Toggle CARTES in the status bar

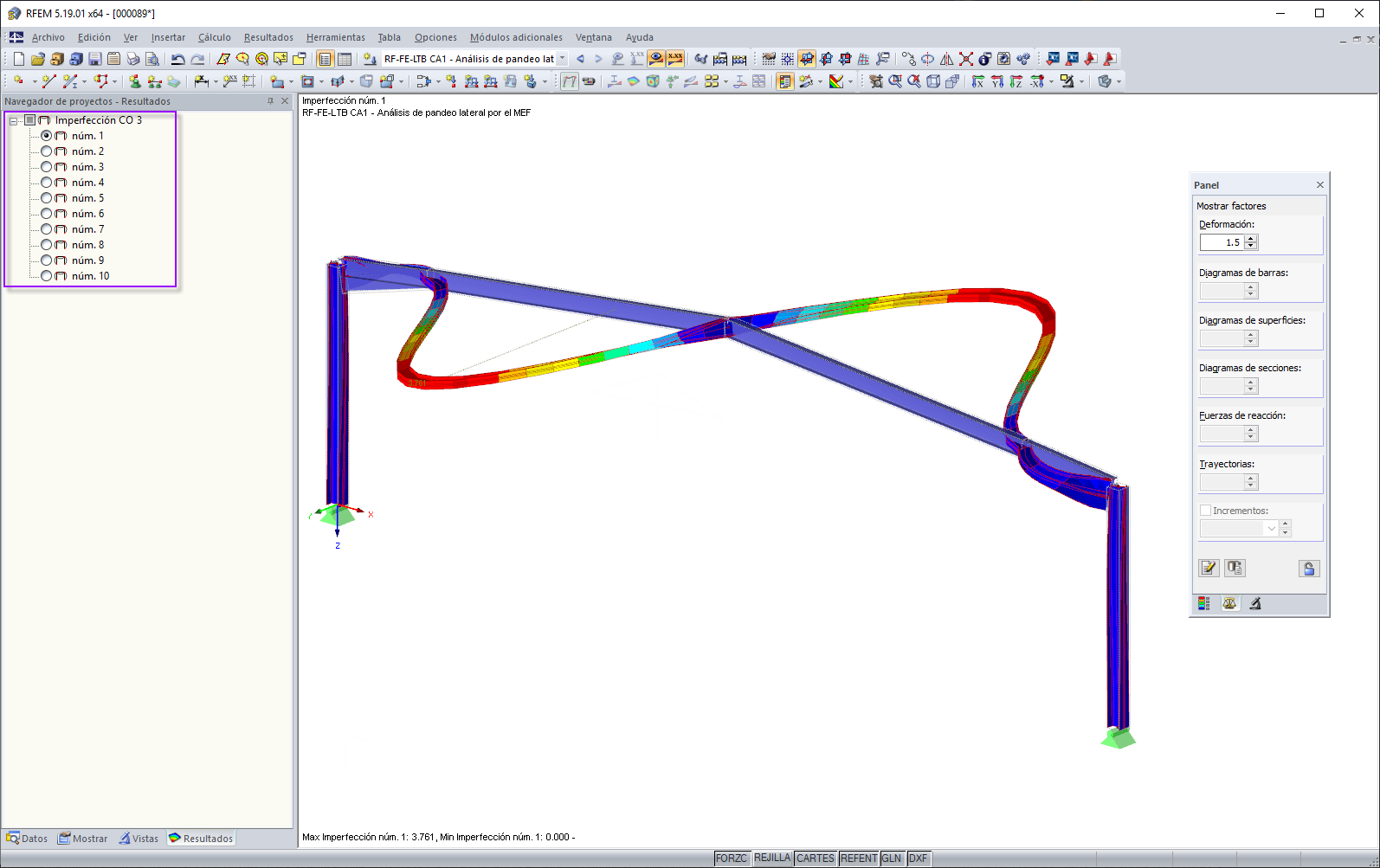[x=816, y=858]
